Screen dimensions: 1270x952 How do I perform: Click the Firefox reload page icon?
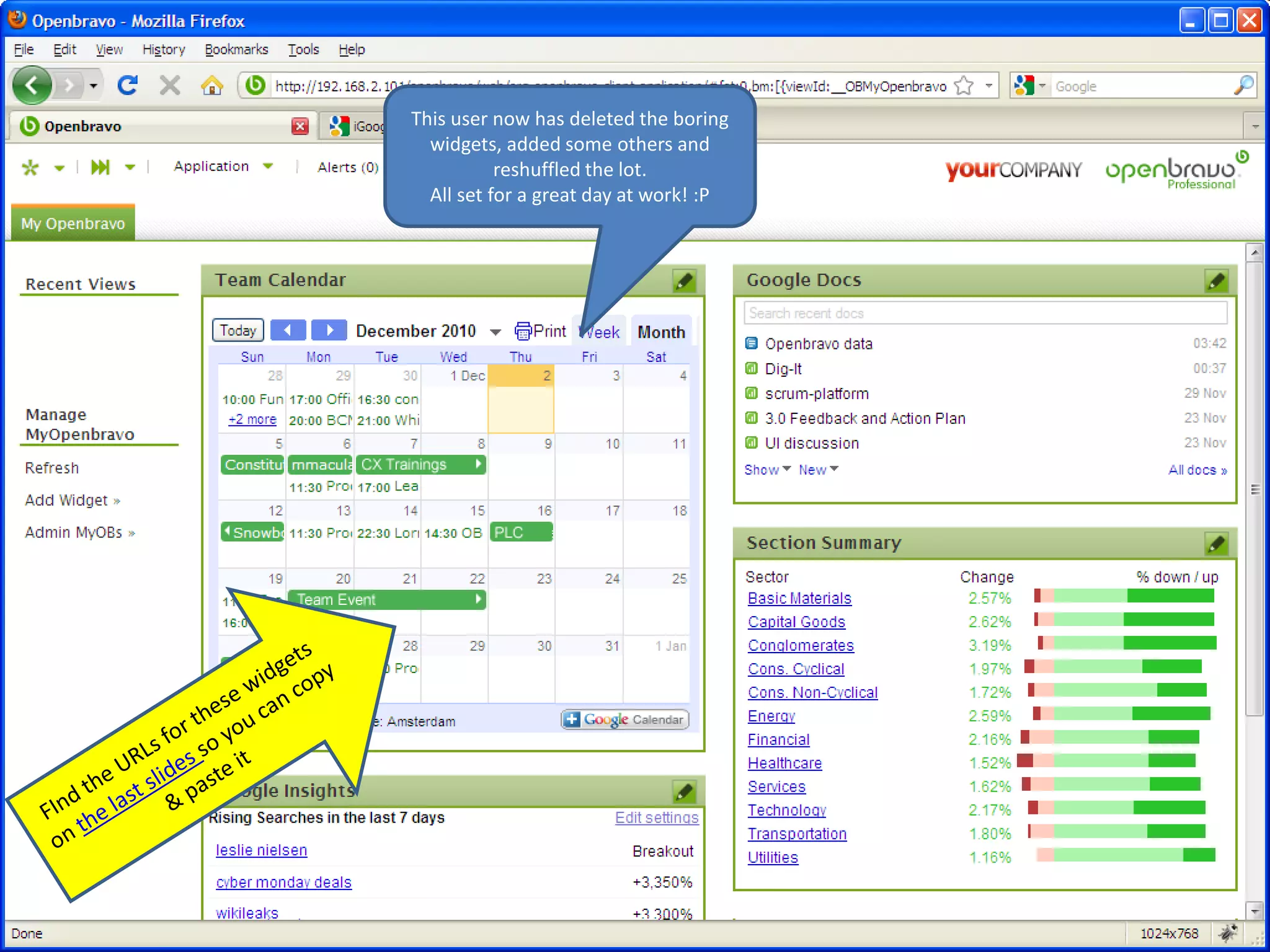tap(128, 85)
